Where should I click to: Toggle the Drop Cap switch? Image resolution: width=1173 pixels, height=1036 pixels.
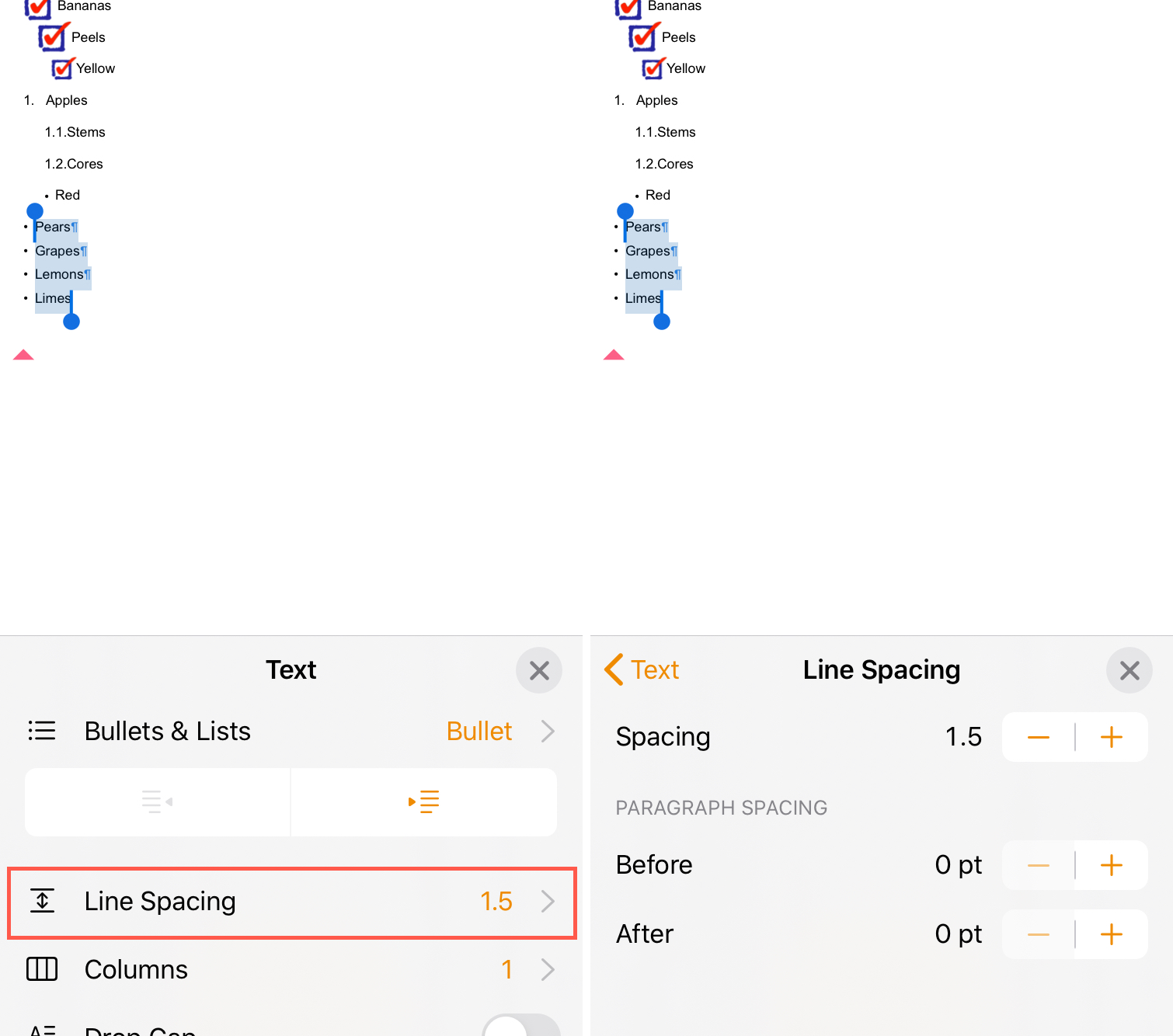[x=521, y=1027]
